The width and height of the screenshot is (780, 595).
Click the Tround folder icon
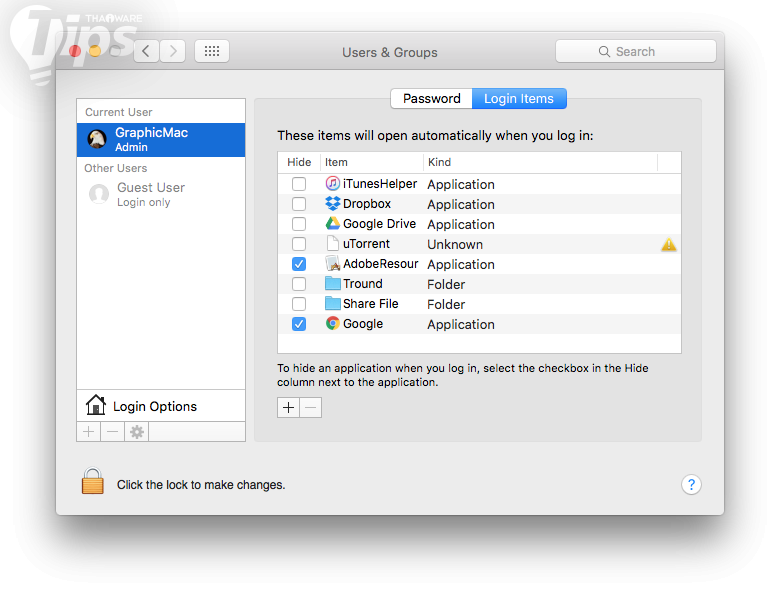pos(332,284)
